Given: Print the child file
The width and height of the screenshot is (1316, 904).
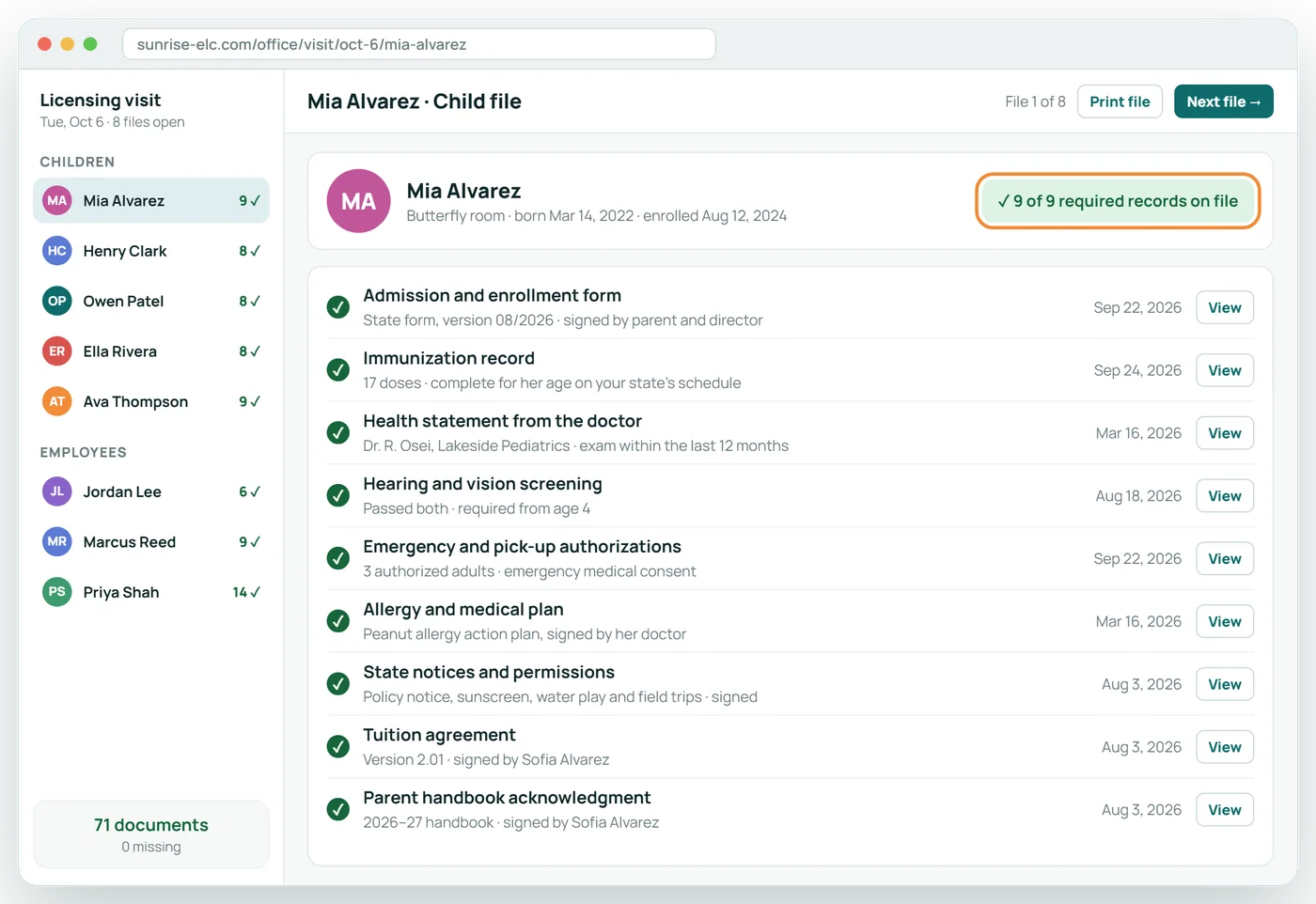Looking at the screenshot, I should [x=1120, y=101].
